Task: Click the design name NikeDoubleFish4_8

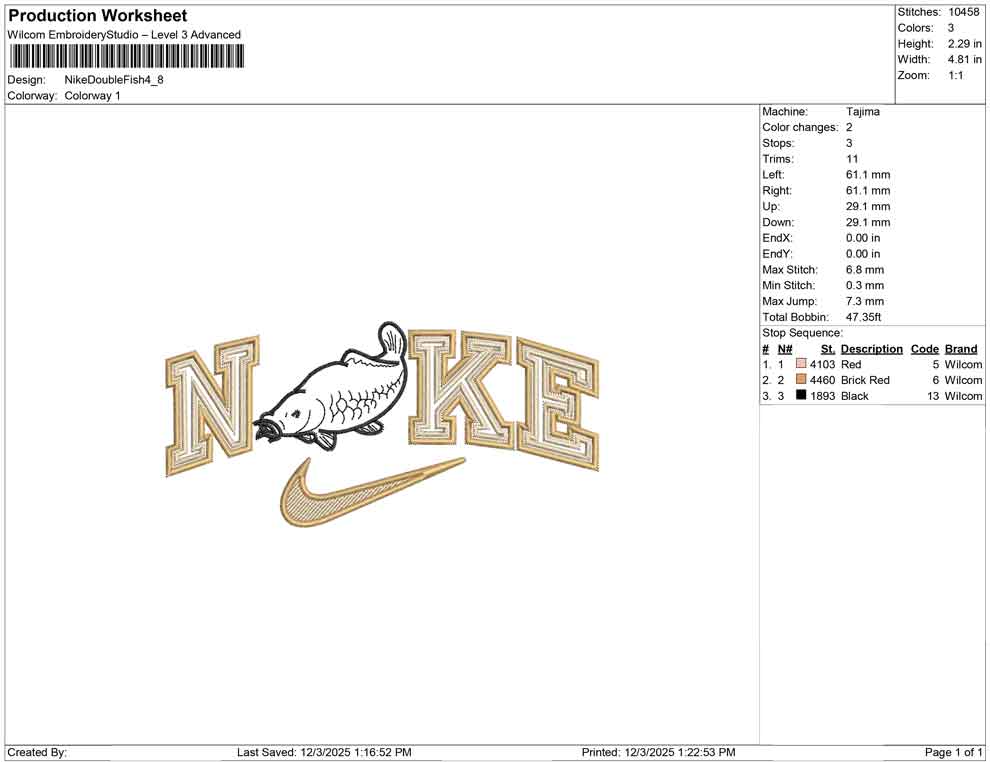Action: click(x=114, y=79)
